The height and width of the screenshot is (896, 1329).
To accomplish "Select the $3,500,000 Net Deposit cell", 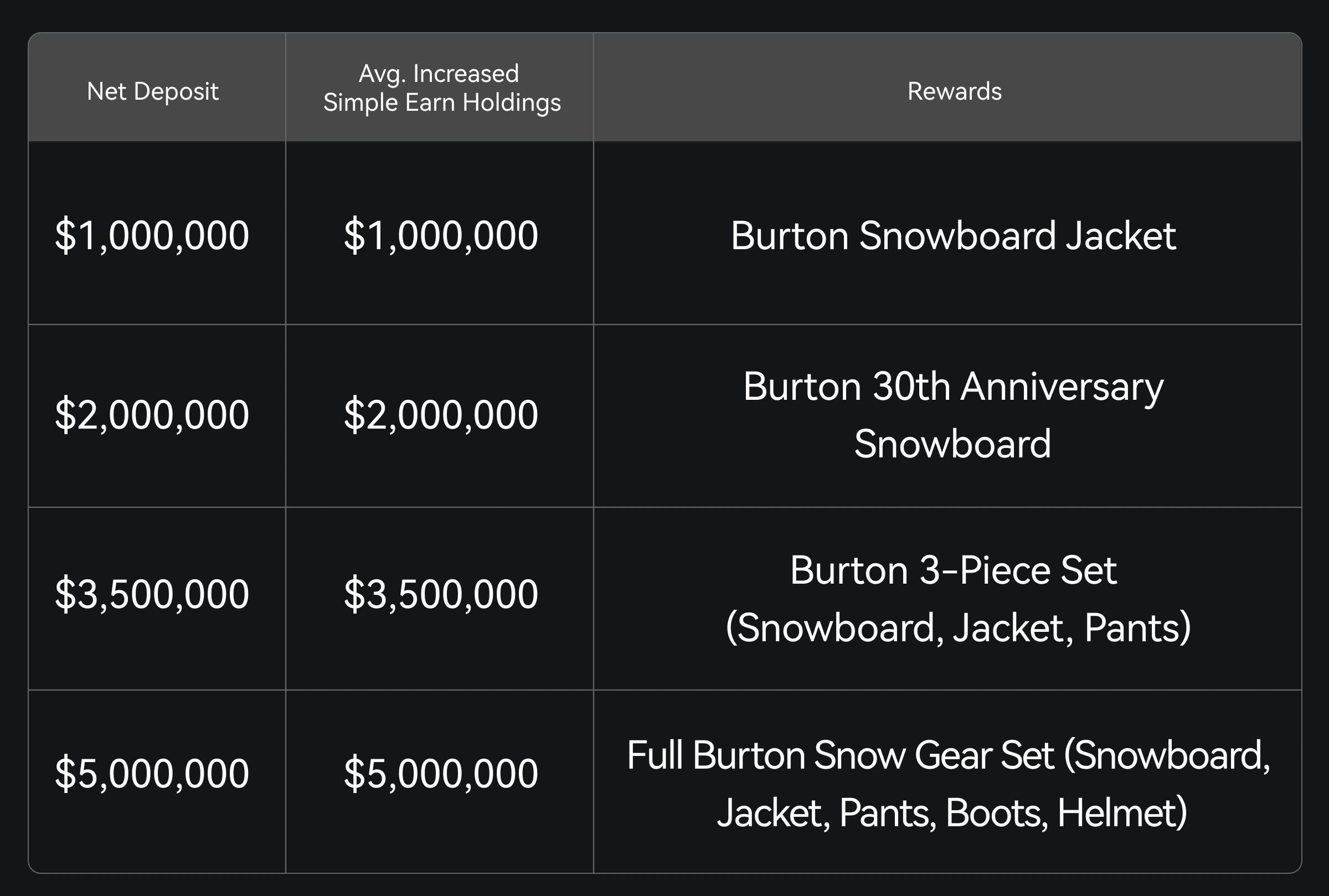I will (152, 594).
